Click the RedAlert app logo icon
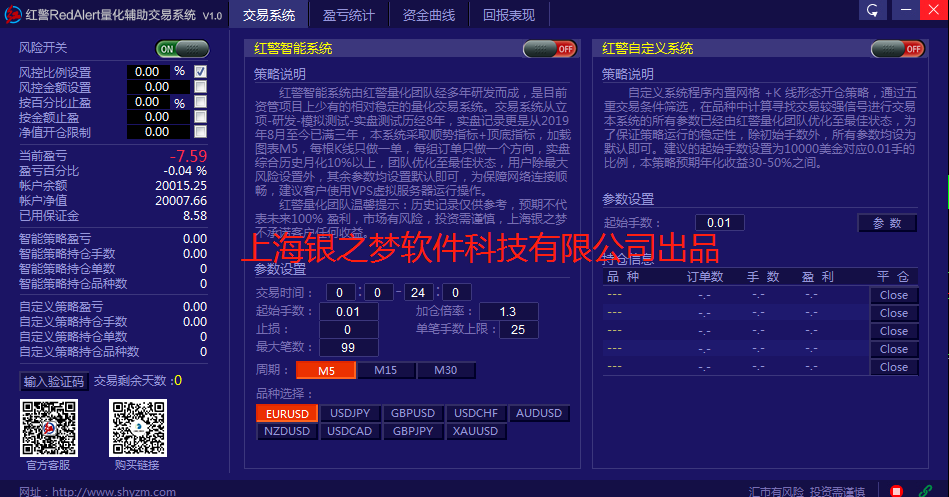The image size is (949, 497). point(12,14)
